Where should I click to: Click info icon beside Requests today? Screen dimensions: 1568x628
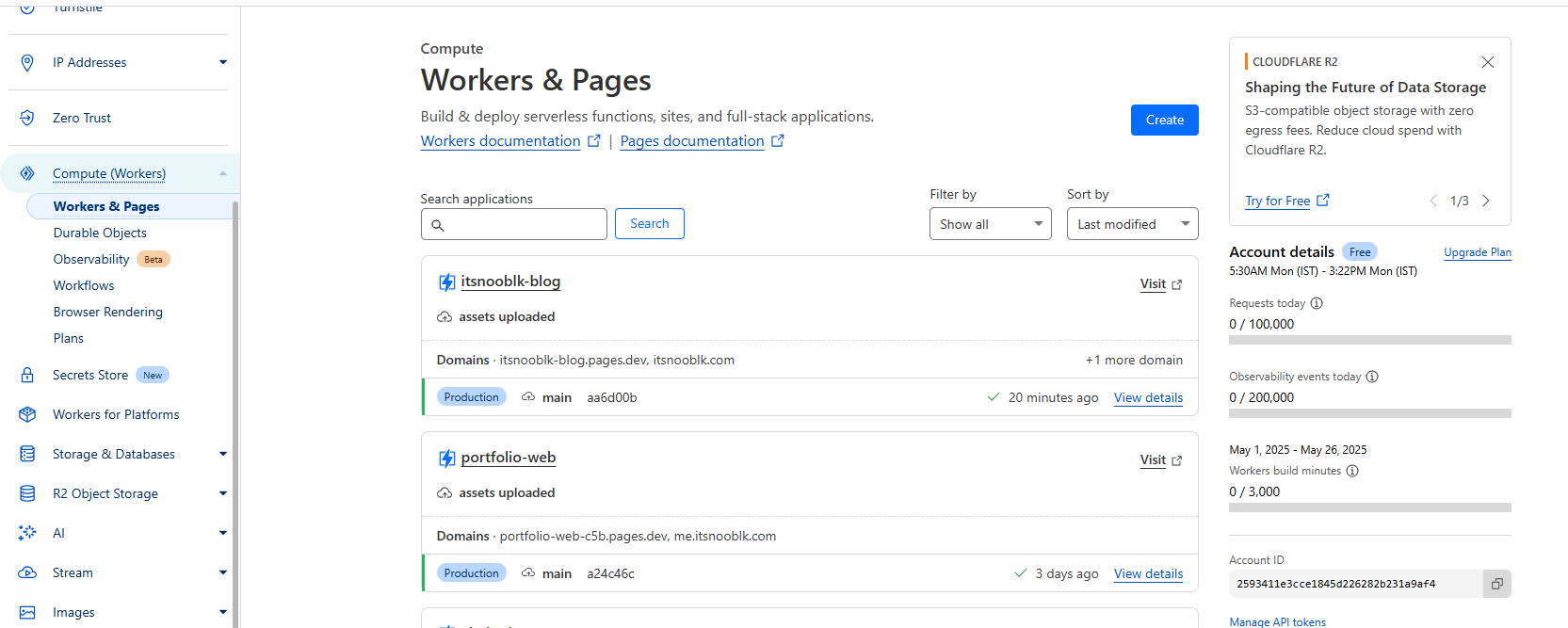coord(1317,303)
